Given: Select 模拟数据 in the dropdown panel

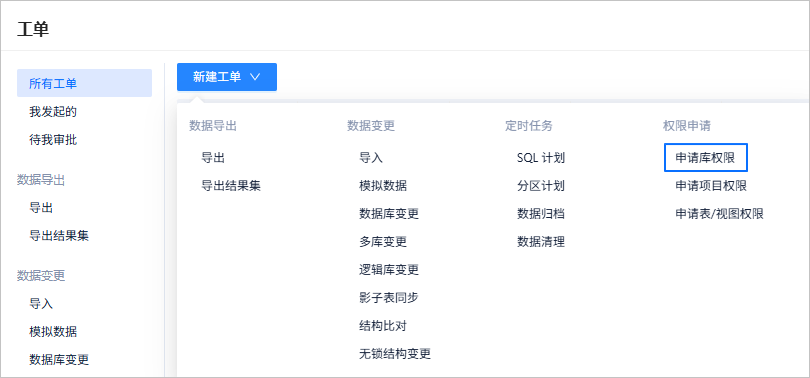Looking at the screenshot, I should coord(383,186).
